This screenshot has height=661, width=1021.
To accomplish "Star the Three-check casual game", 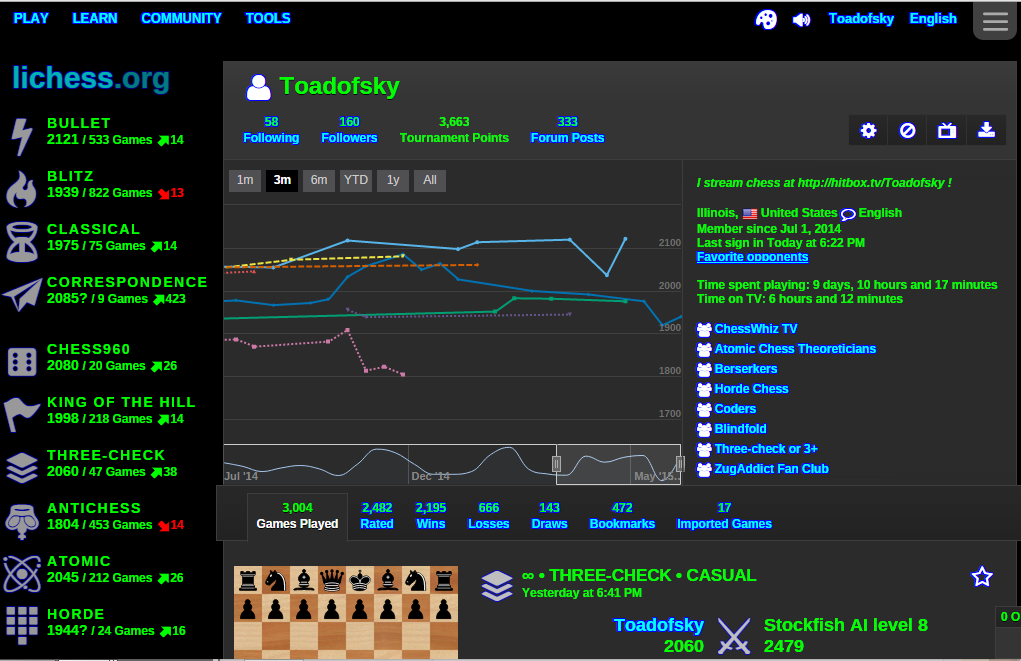I will pyautogui.click(x=981, y=576).
